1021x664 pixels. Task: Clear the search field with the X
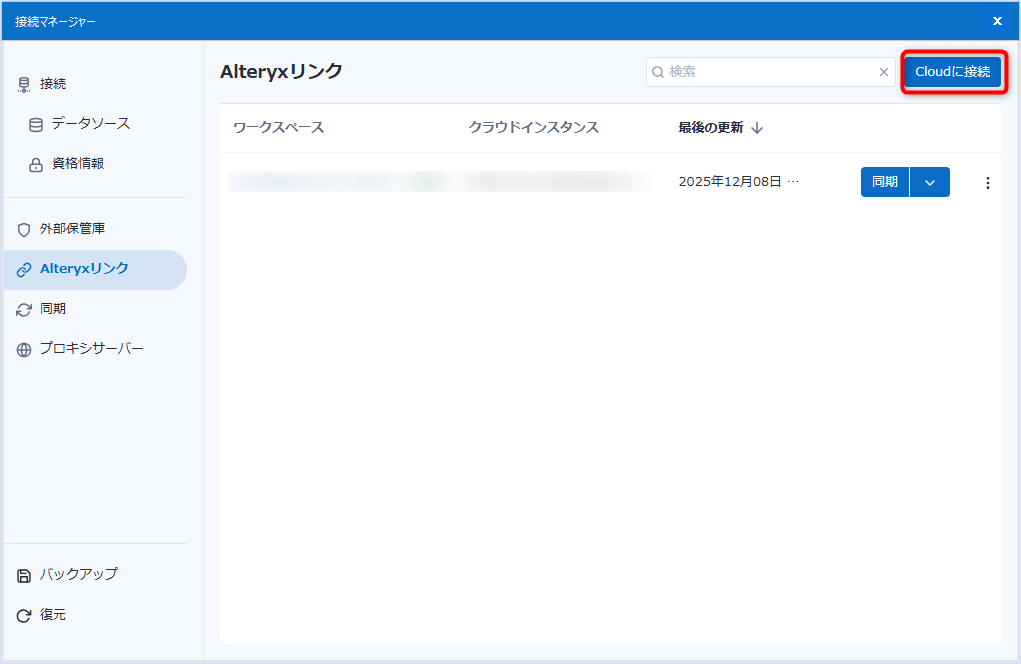(x=883, y=72)
